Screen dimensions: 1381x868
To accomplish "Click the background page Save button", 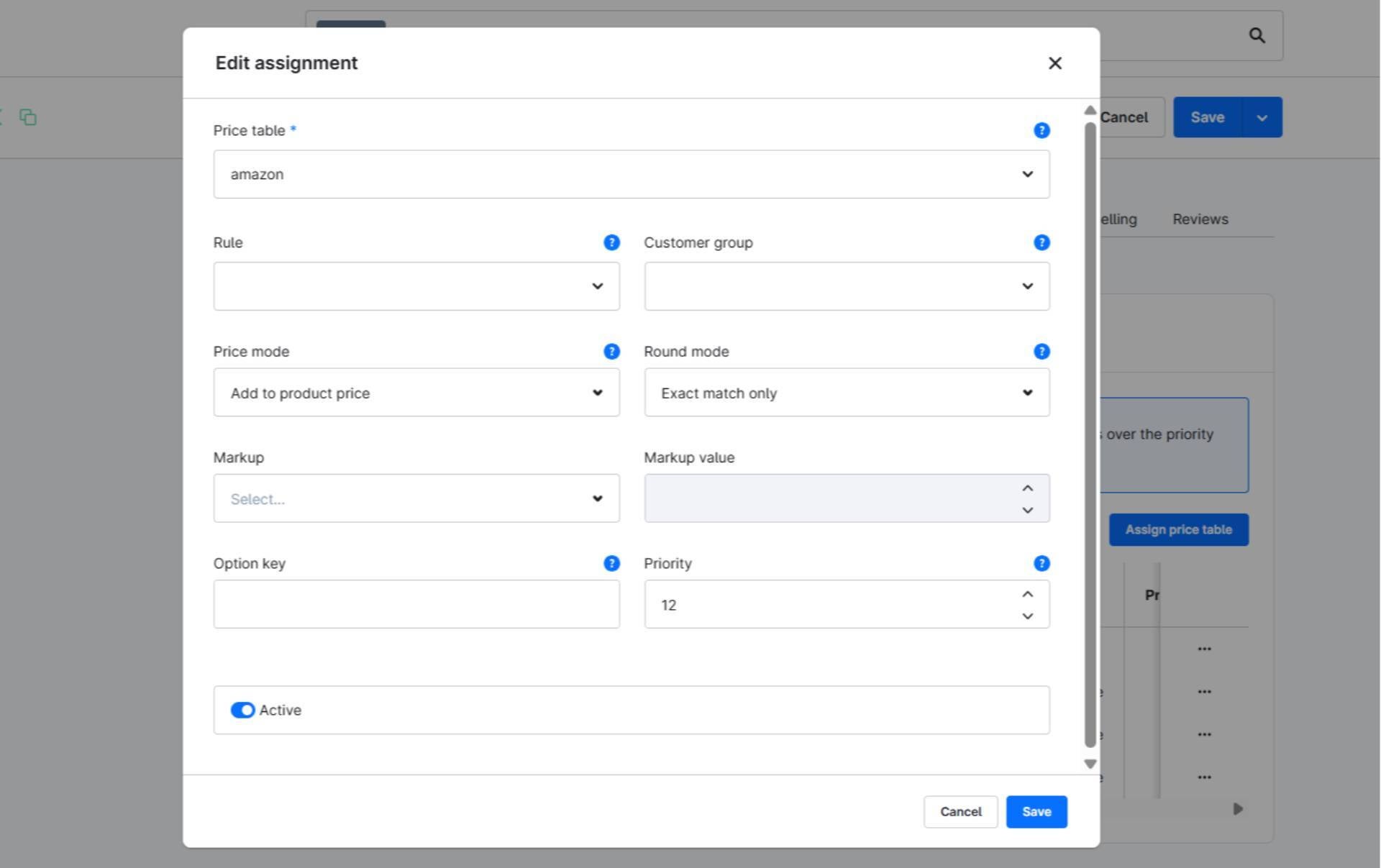I will 1207,117.
